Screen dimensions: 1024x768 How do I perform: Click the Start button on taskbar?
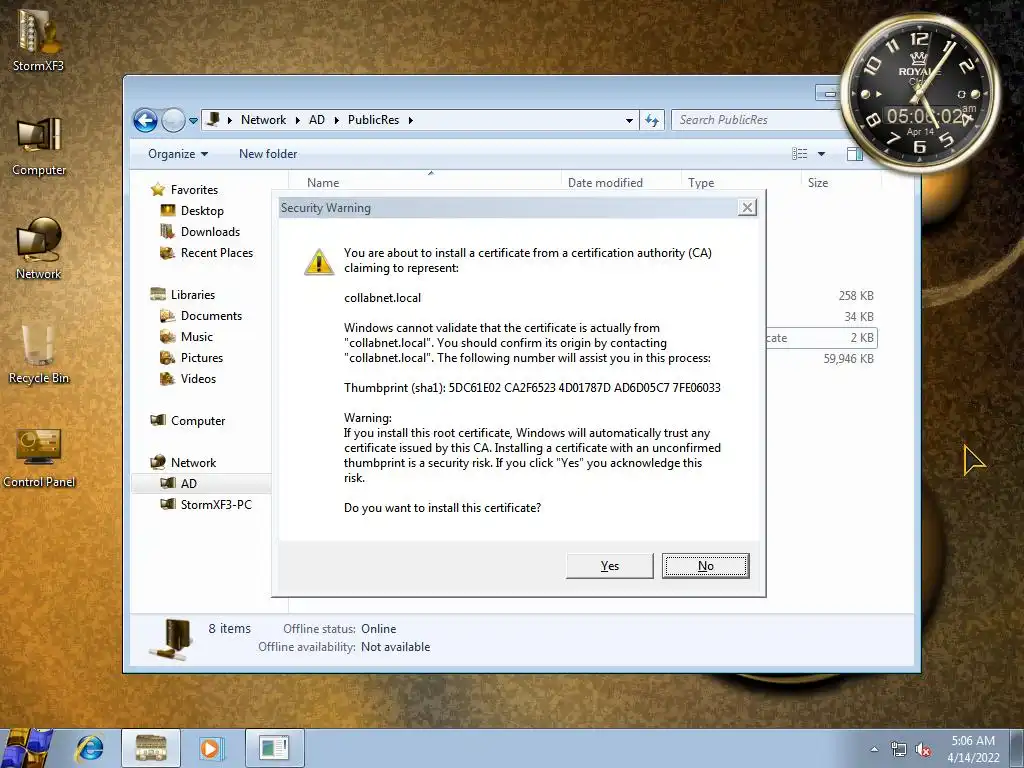click(x=27, y=748)
